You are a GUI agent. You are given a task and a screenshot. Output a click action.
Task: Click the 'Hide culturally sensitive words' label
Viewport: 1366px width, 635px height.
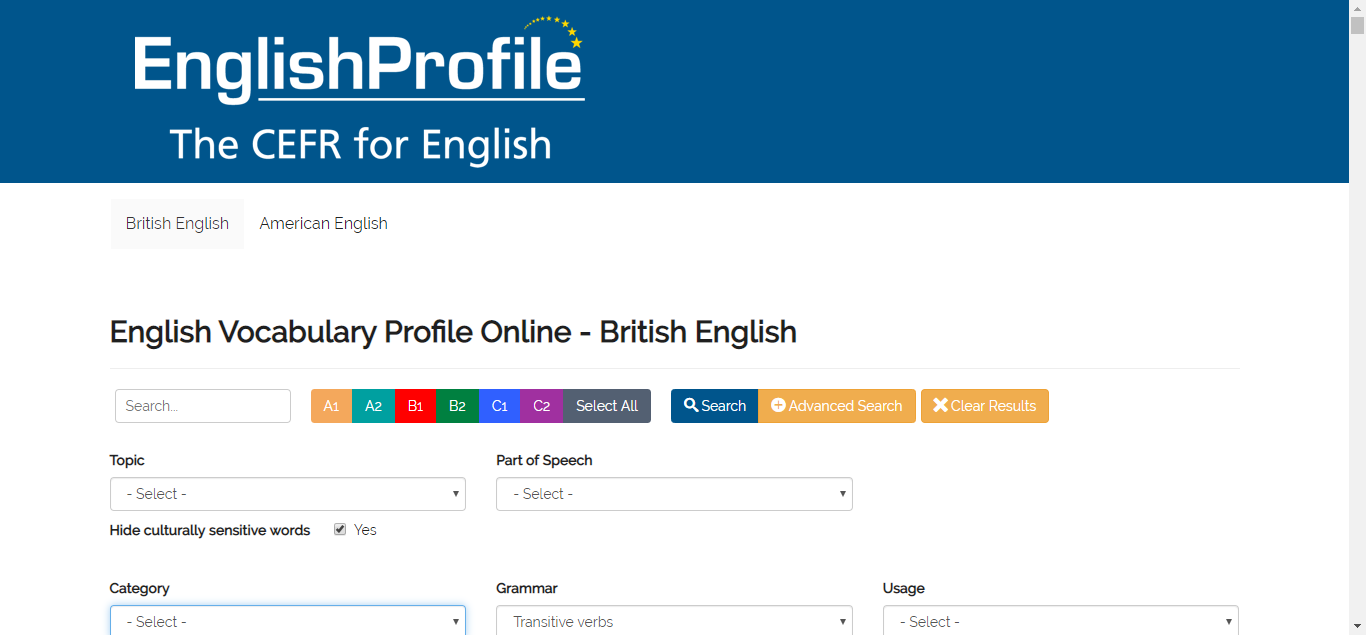(x=210, y=530)
